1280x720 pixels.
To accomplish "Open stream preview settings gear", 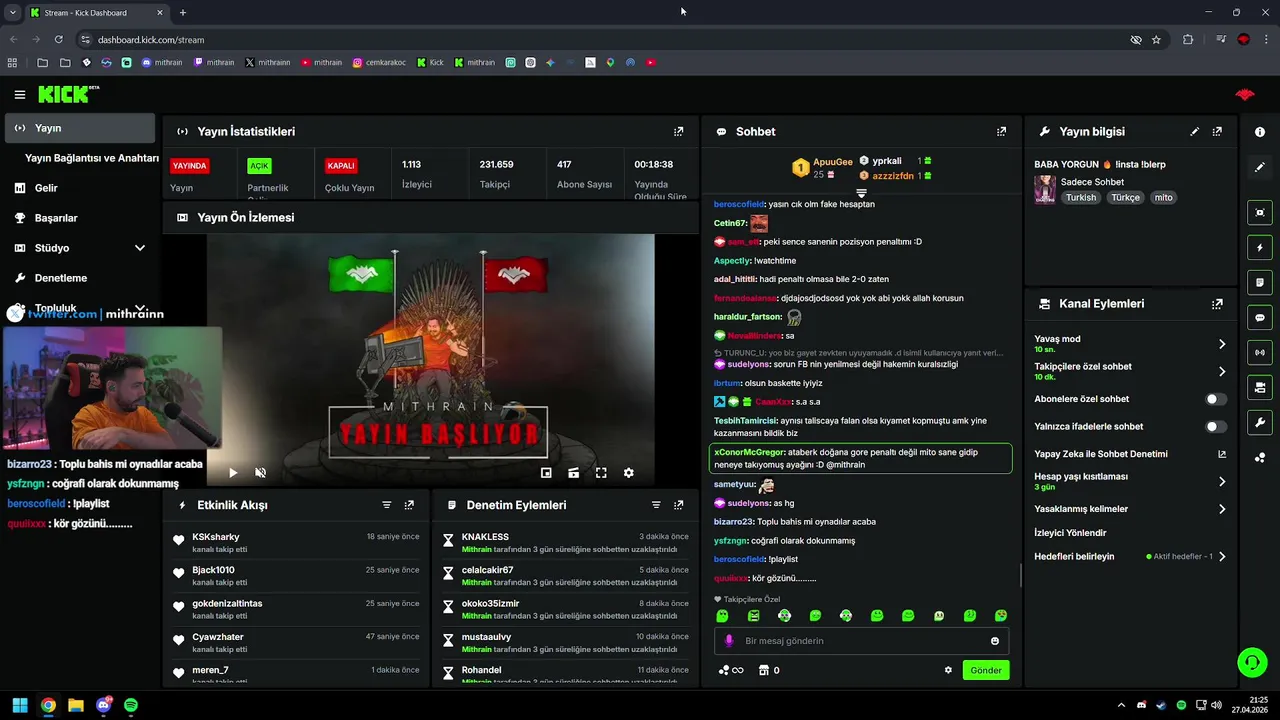I will [x=628, y=473].
